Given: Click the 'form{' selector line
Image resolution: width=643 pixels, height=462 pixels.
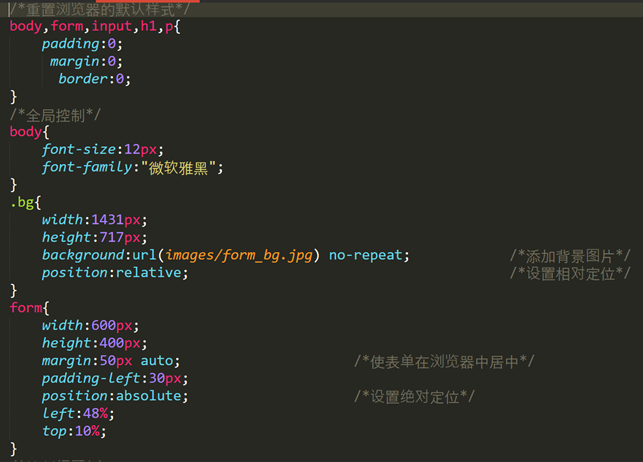Looking at the screenshot, I should pos(30,308).
